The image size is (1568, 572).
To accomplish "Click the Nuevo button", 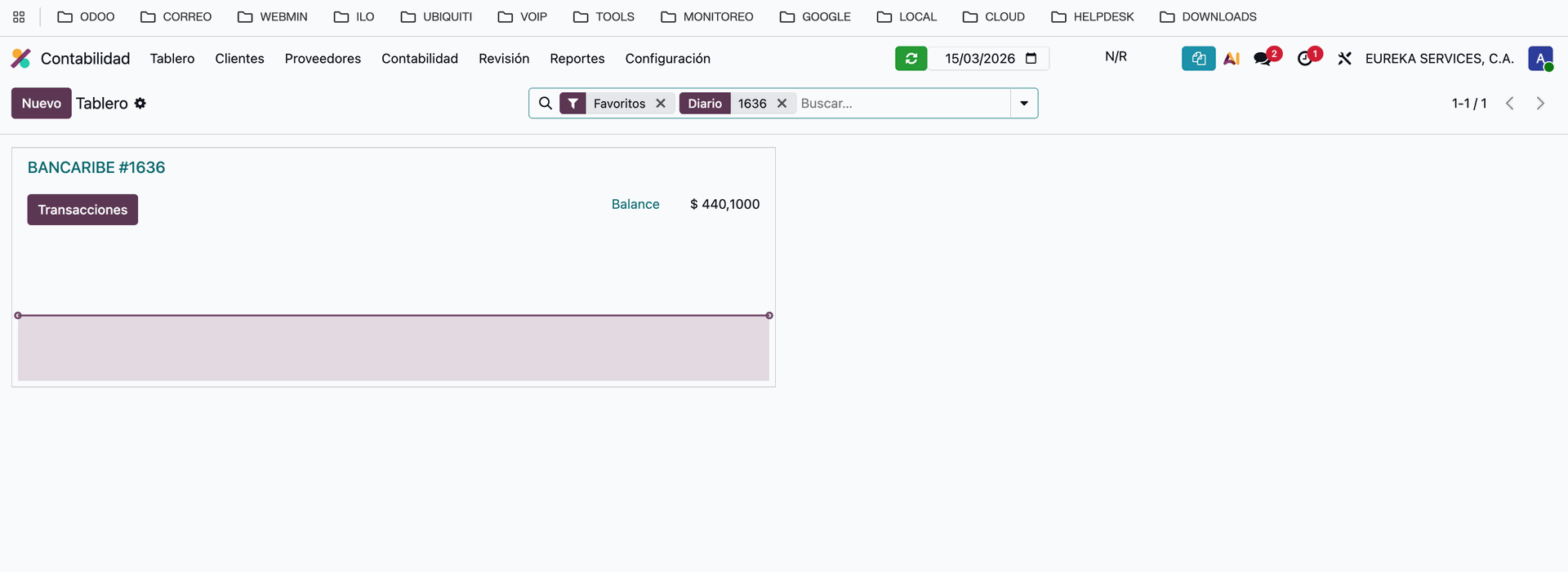I will click(x=41, y=104).
